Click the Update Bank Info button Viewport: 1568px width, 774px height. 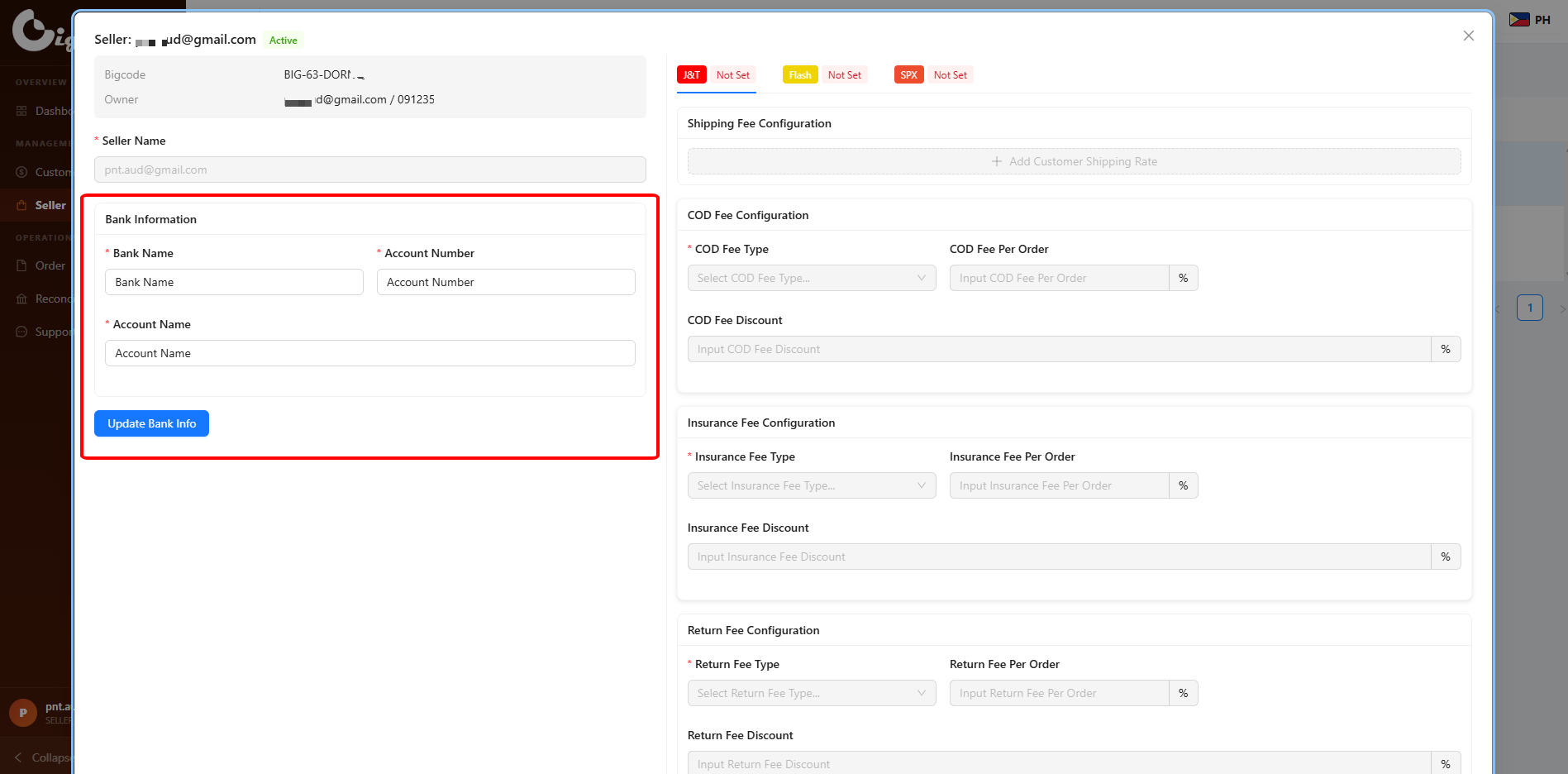[151, 423]
